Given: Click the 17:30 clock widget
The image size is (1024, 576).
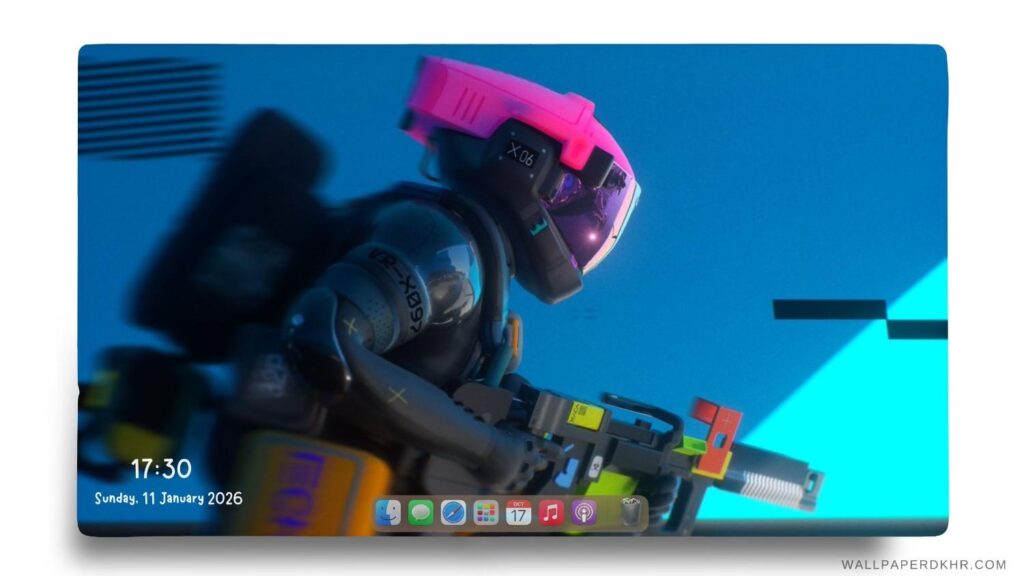Looking at the screenshot, I should 161,468.
